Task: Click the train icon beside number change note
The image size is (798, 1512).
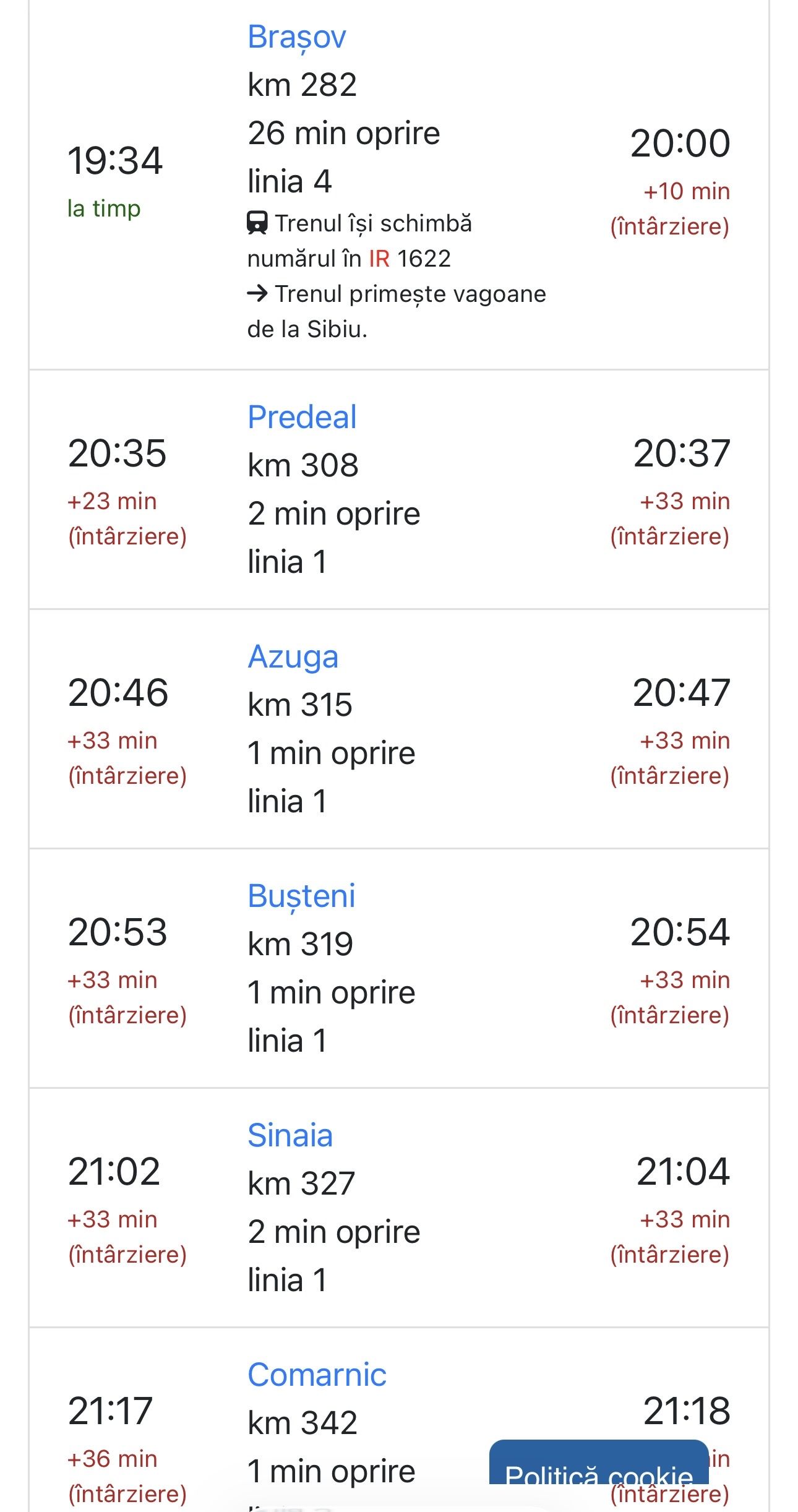Action: coord(257,223)
